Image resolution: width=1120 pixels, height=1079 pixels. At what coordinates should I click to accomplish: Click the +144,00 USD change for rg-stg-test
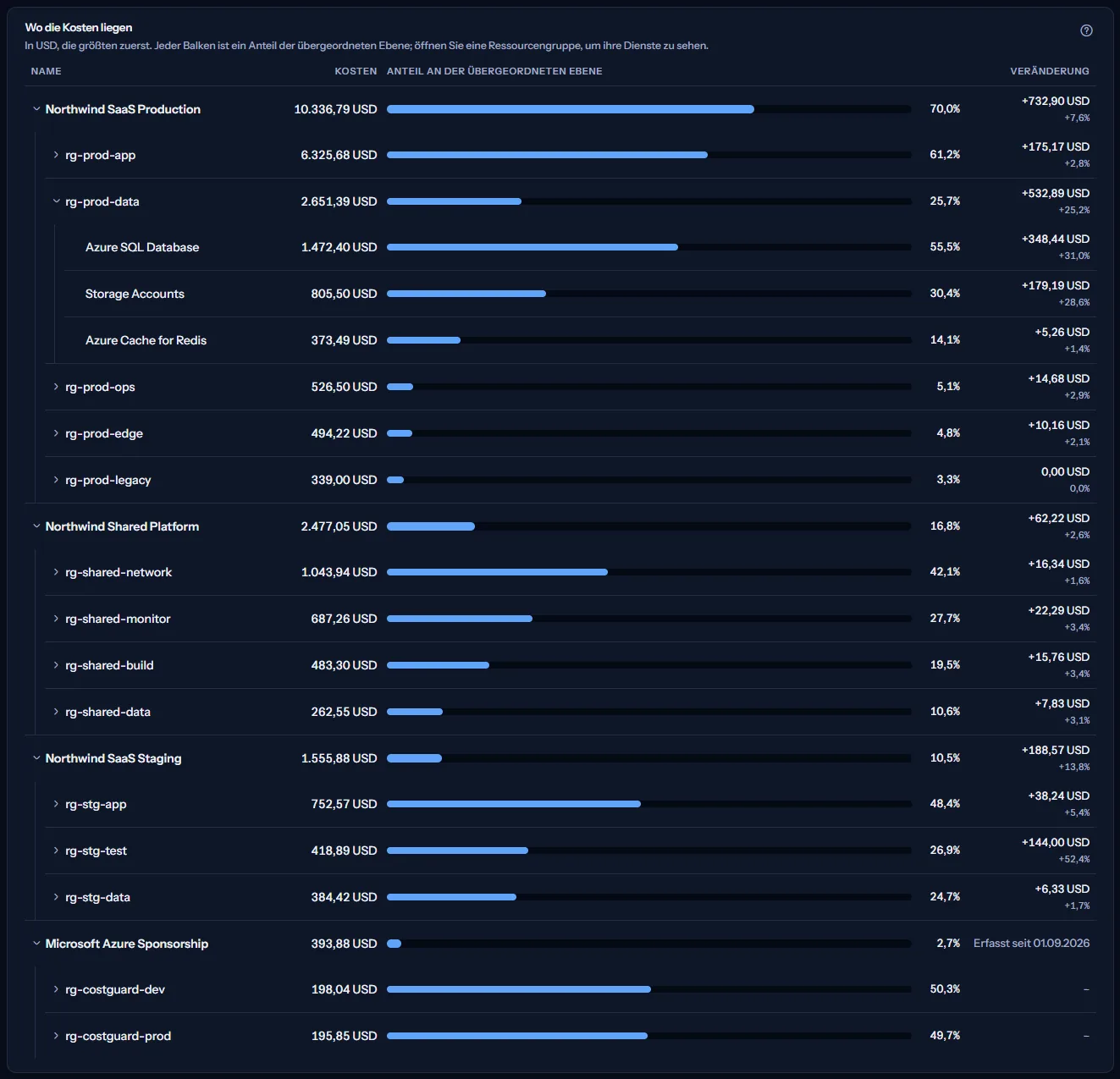[x=1056, y=842]
